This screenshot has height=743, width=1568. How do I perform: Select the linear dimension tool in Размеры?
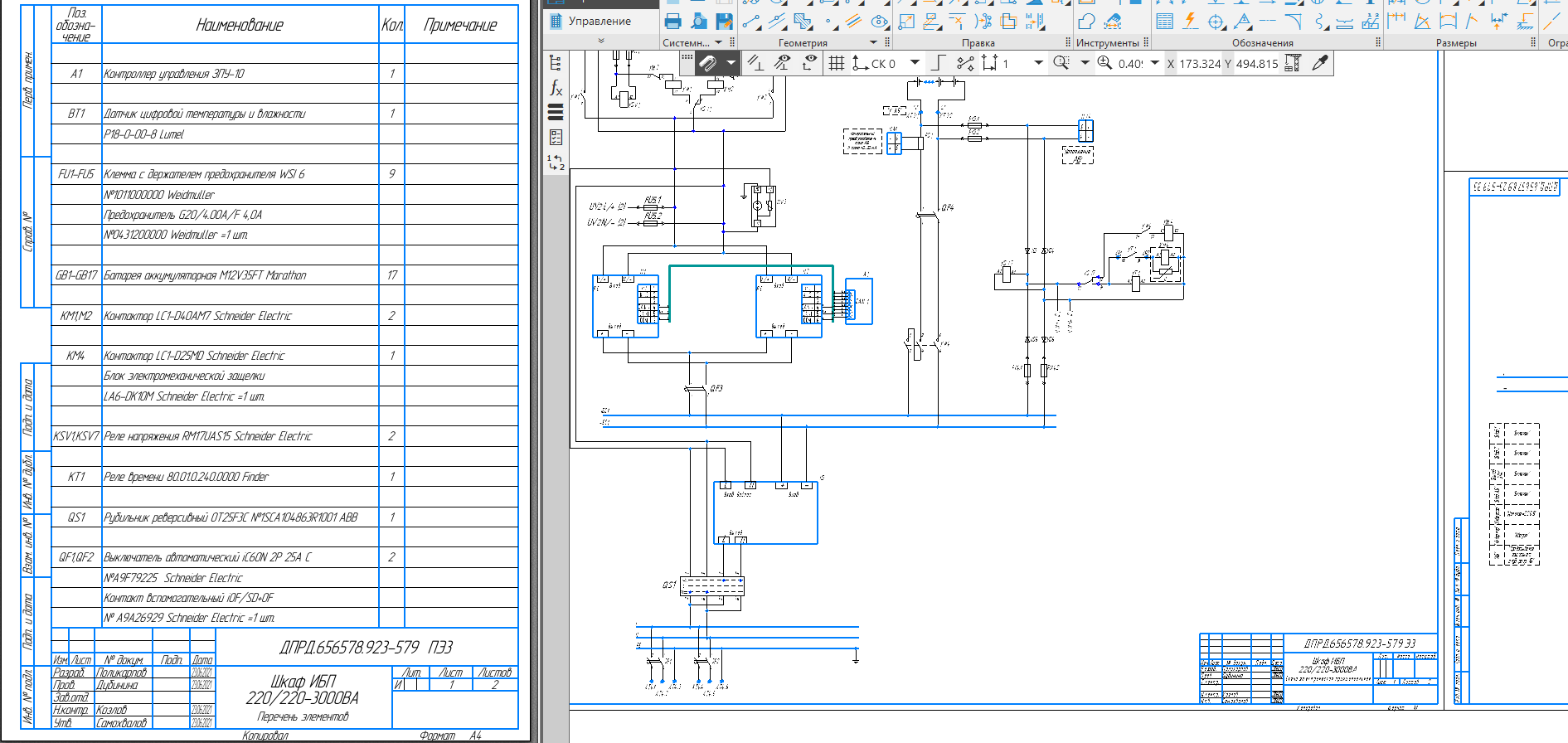[x=1396, y=22]
